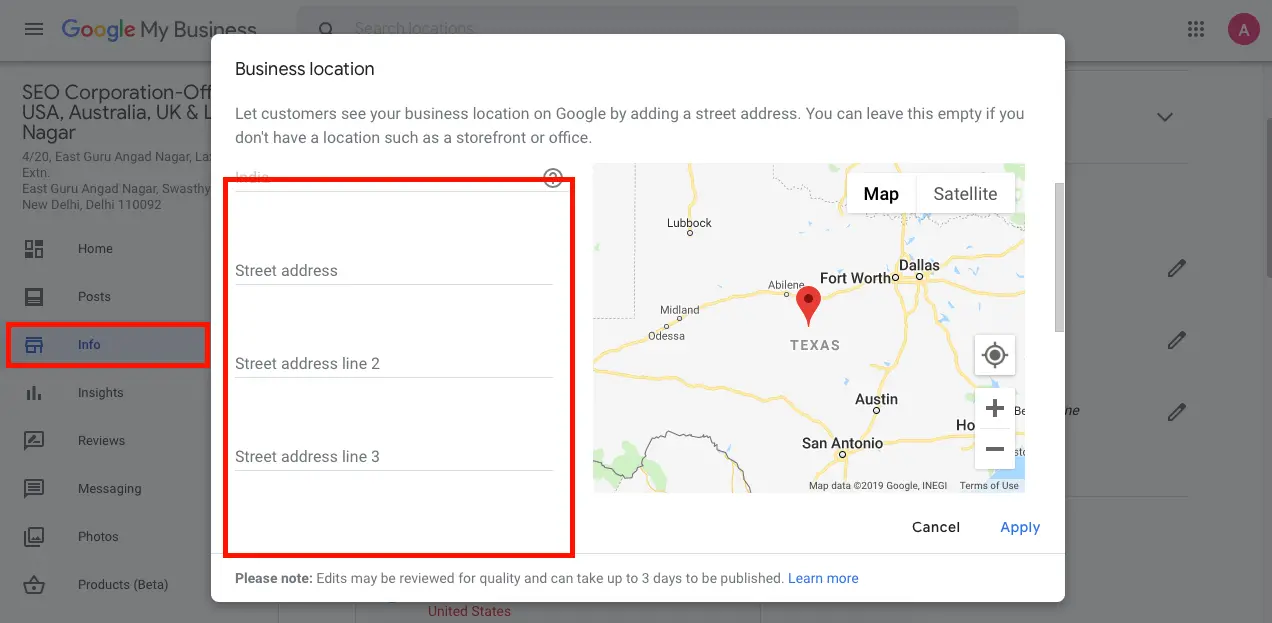Open Products (Beta) in the sidebar
Screen dimensions: 1272x623
pyautogui.click(x=123, y=585)
